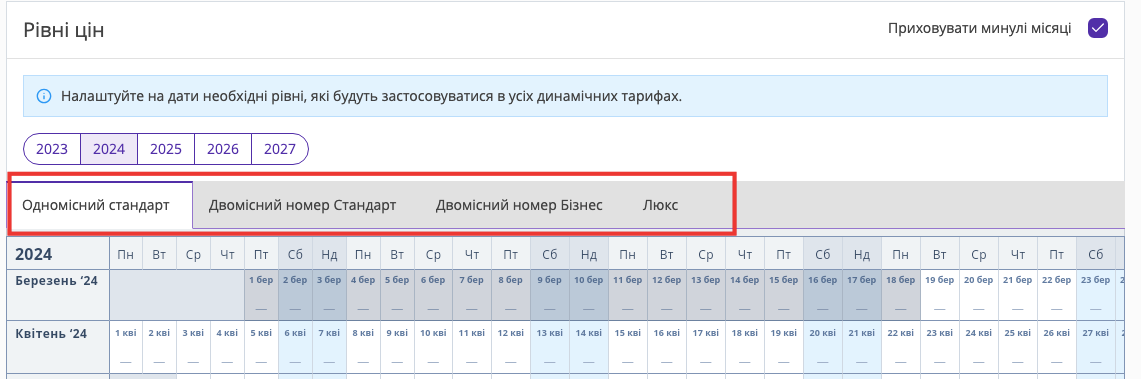
Task: Select the '19 бер' day cell
Action: (939, 295)
